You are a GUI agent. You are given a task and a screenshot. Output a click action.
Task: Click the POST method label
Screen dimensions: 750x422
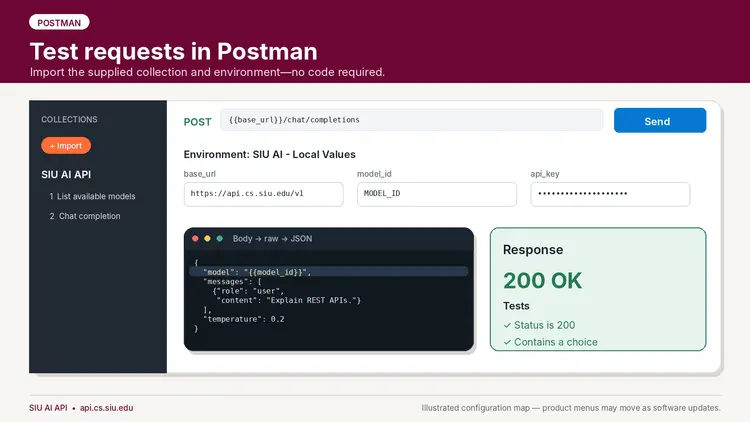[197, 122]
